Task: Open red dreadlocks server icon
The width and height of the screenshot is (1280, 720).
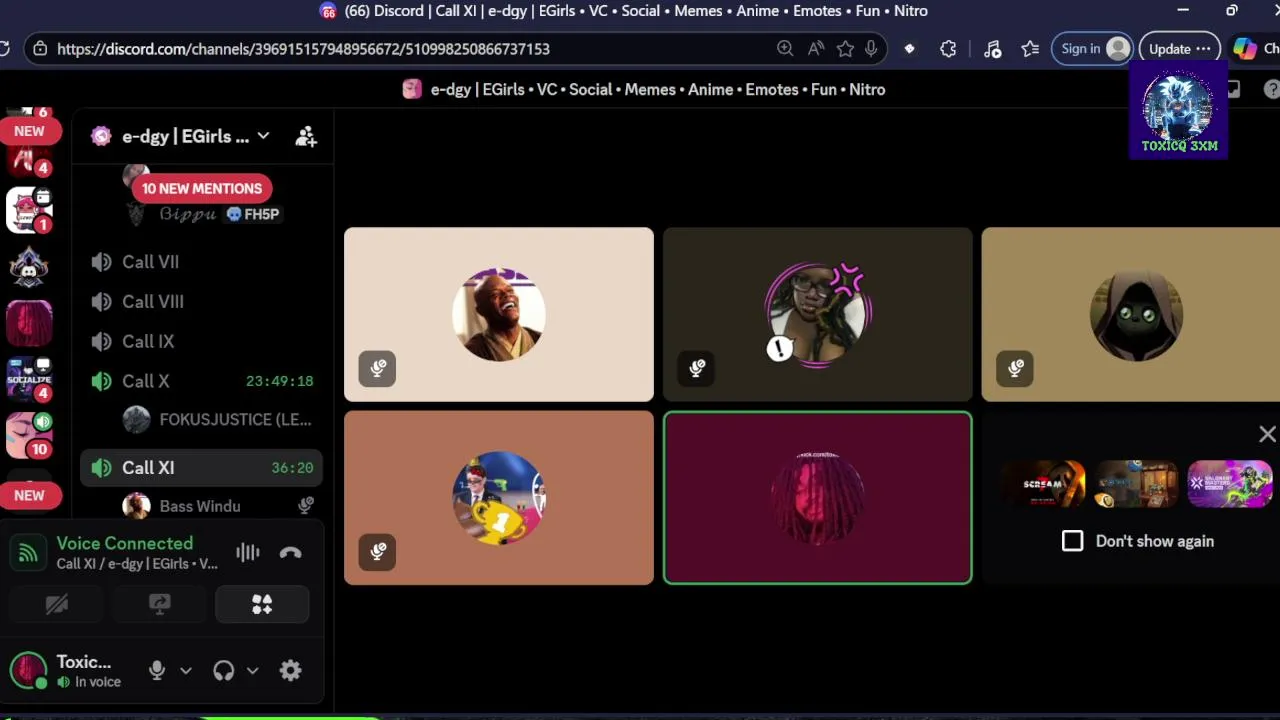Action: [29, 323]
